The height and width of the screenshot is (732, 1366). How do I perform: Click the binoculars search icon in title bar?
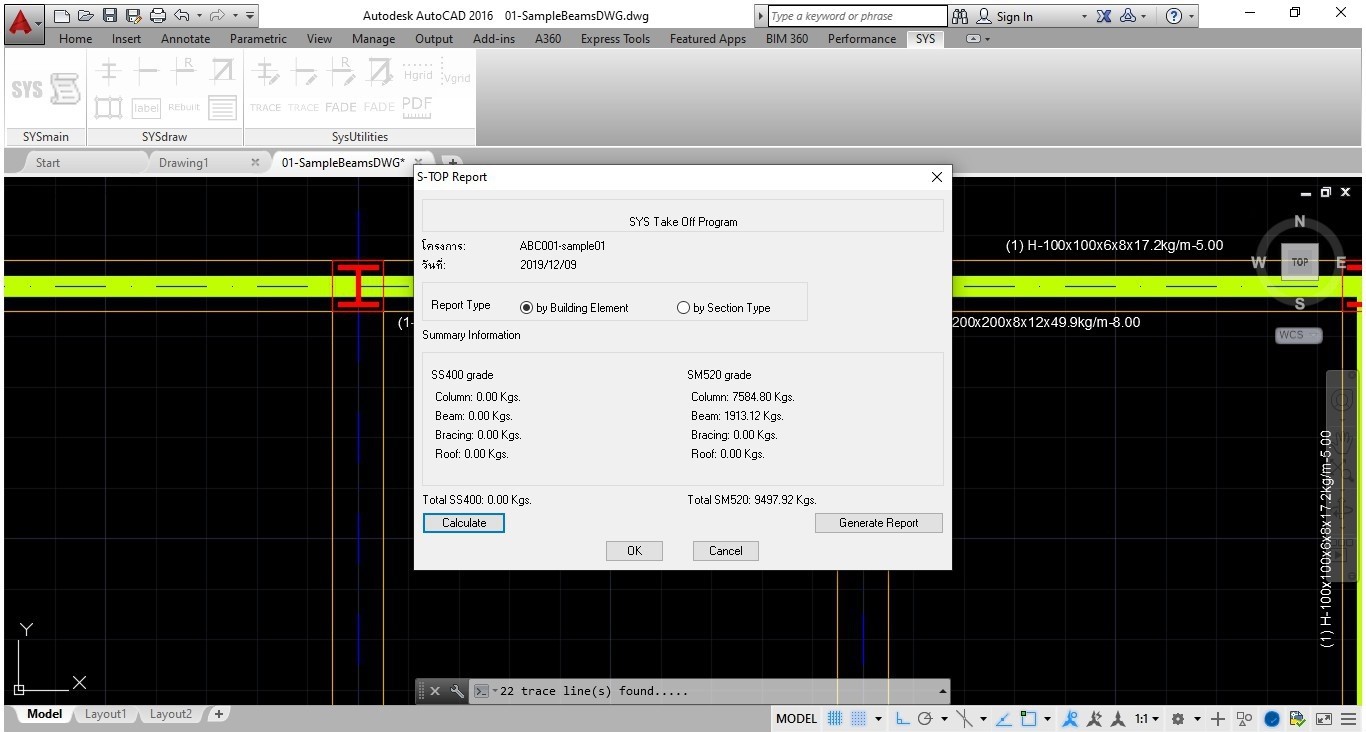(960, 16)
